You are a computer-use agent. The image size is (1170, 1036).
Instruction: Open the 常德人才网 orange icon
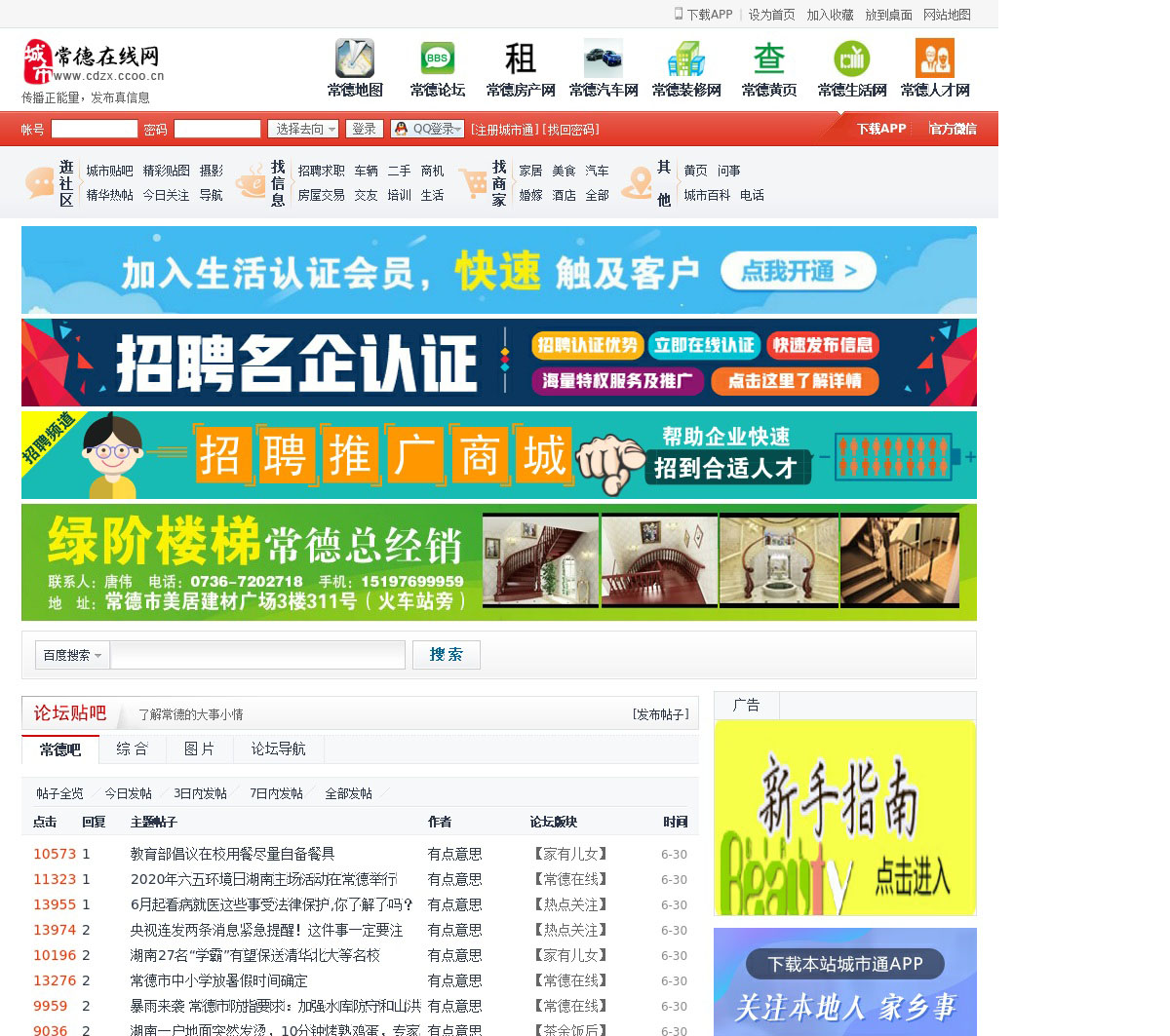click(935, 58)
